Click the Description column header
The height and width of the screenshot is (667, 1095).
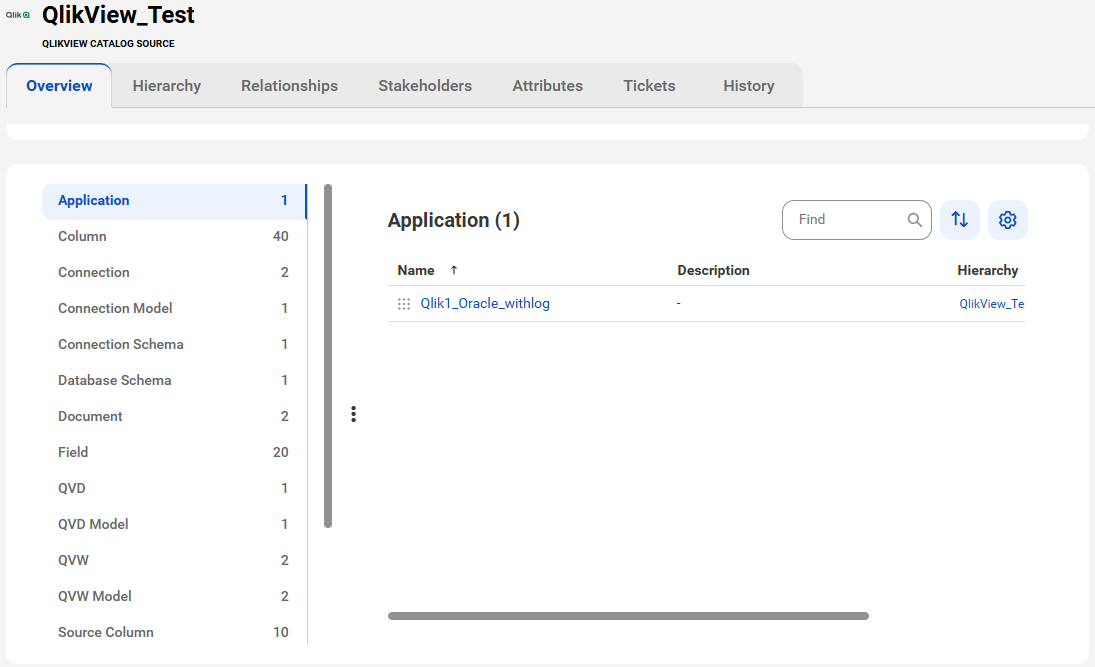(713, 270)
